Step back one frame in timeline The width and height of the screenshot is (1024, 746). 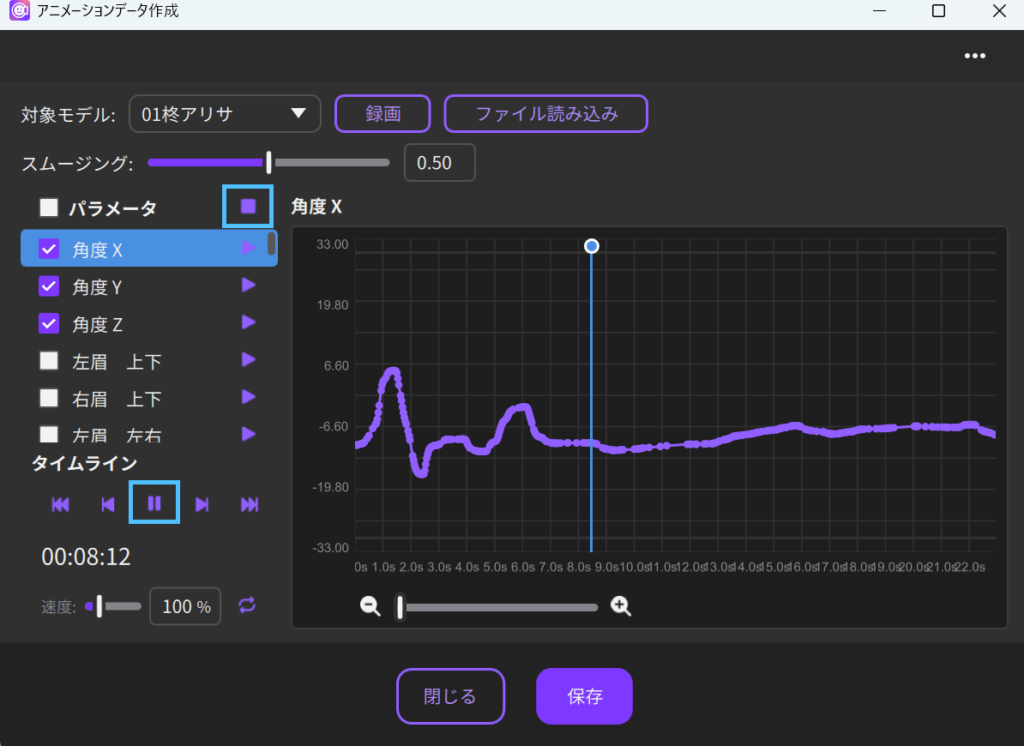coord(108,504)
